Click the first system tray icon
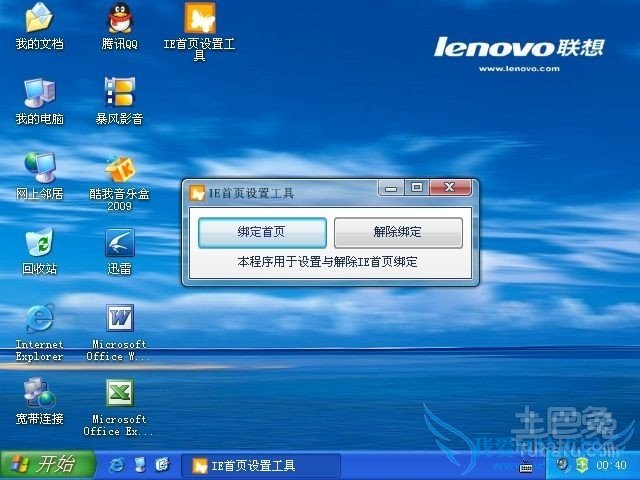This screenshot has width=640, height=480. point(563,465)
